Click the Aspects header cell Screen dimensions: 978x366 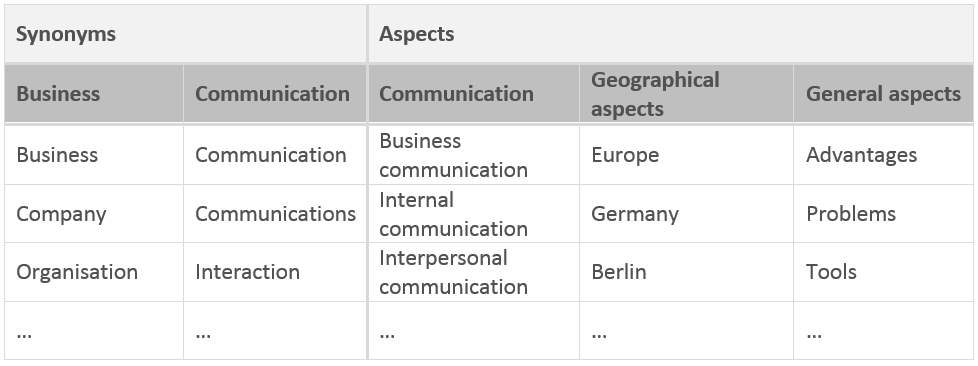click(671, 34)
